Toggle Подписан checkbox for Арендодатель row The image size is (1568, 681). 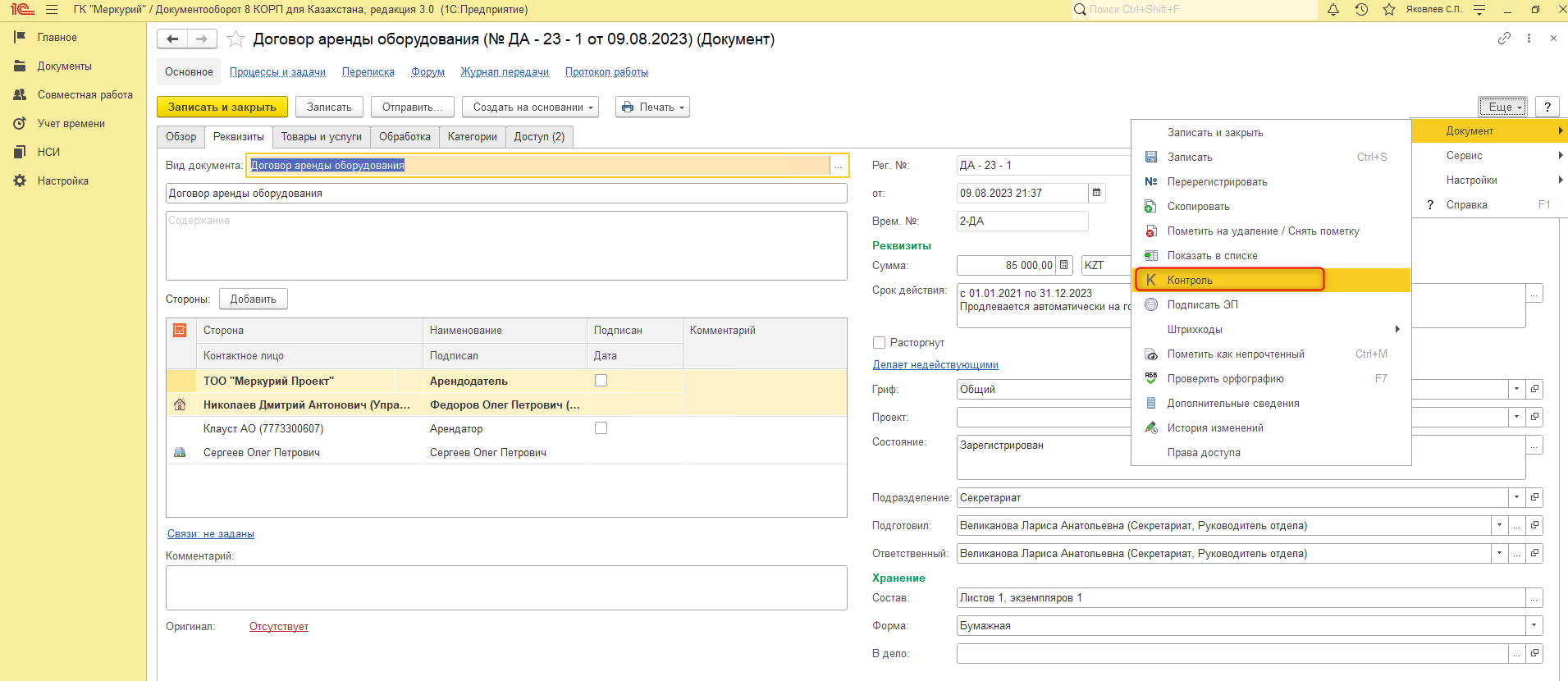(x=601, y=381)
